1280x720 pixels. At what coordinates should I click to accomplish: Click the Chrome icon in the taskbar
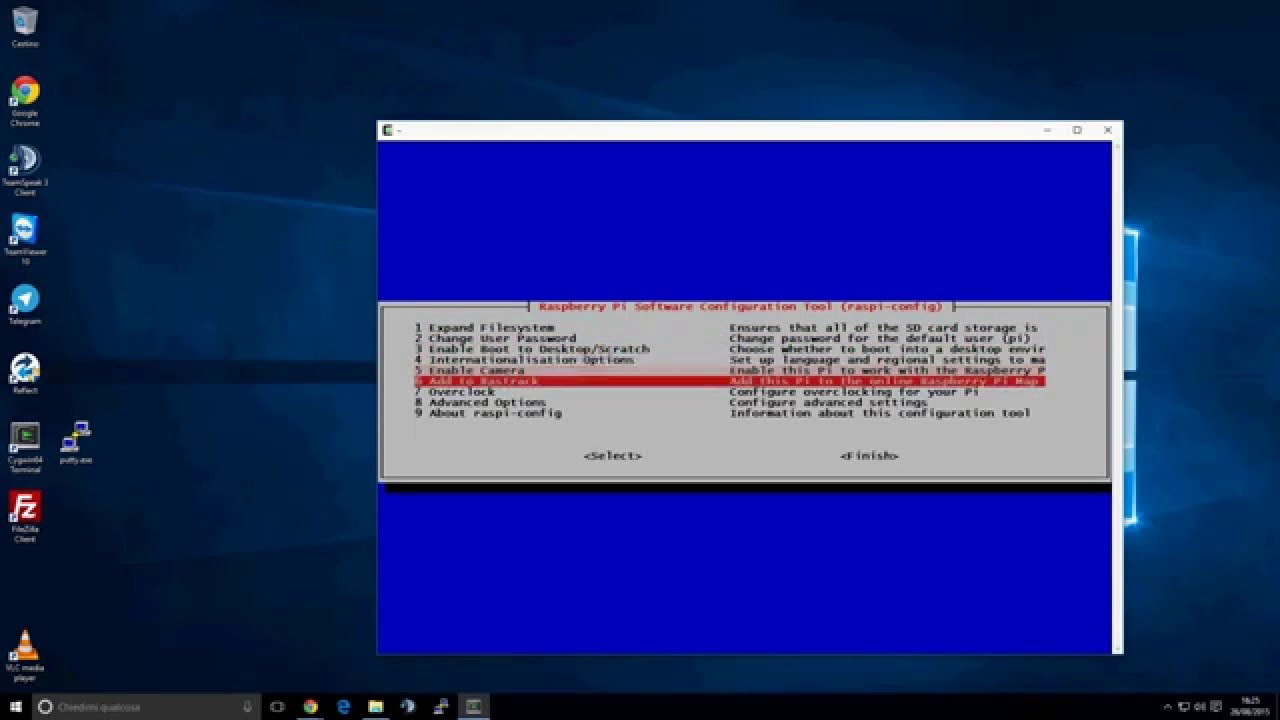tap(310, 706)
